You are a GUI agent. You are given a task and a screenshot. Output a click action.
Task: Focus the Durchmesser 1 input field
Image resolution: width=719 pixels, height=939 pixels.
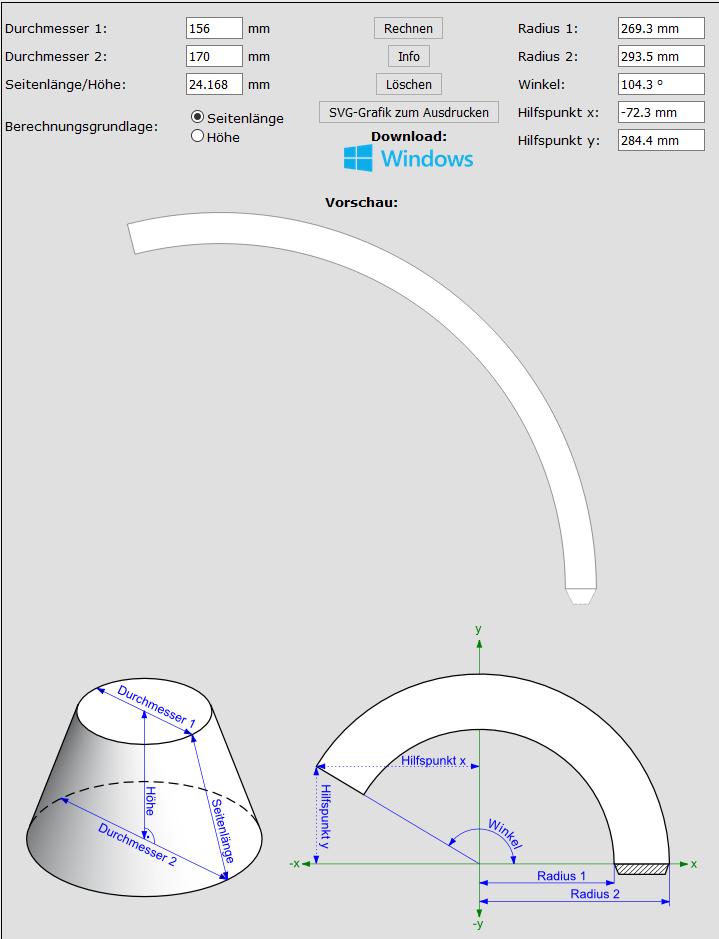(214, 28)
